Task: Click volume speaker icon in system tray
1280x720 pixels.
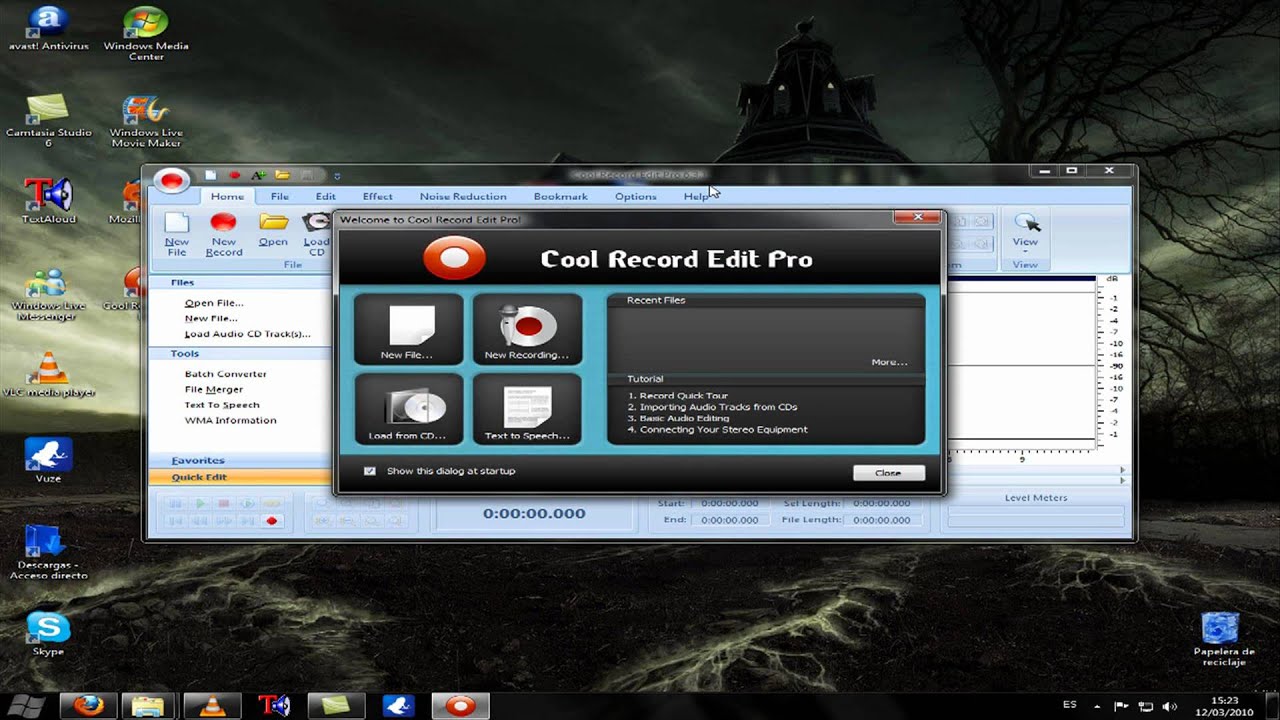Action: [x=1169, y=706]
